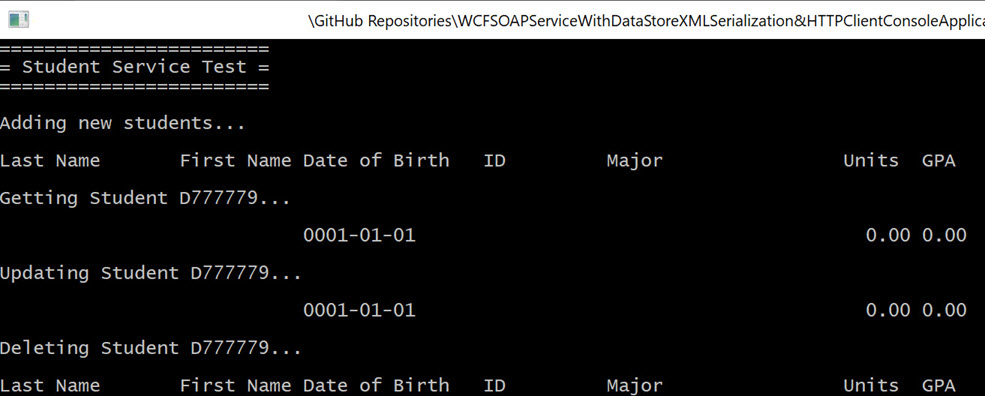Click First Name header below Adding new students
985x396 pixels.
[x=236, y=161]
